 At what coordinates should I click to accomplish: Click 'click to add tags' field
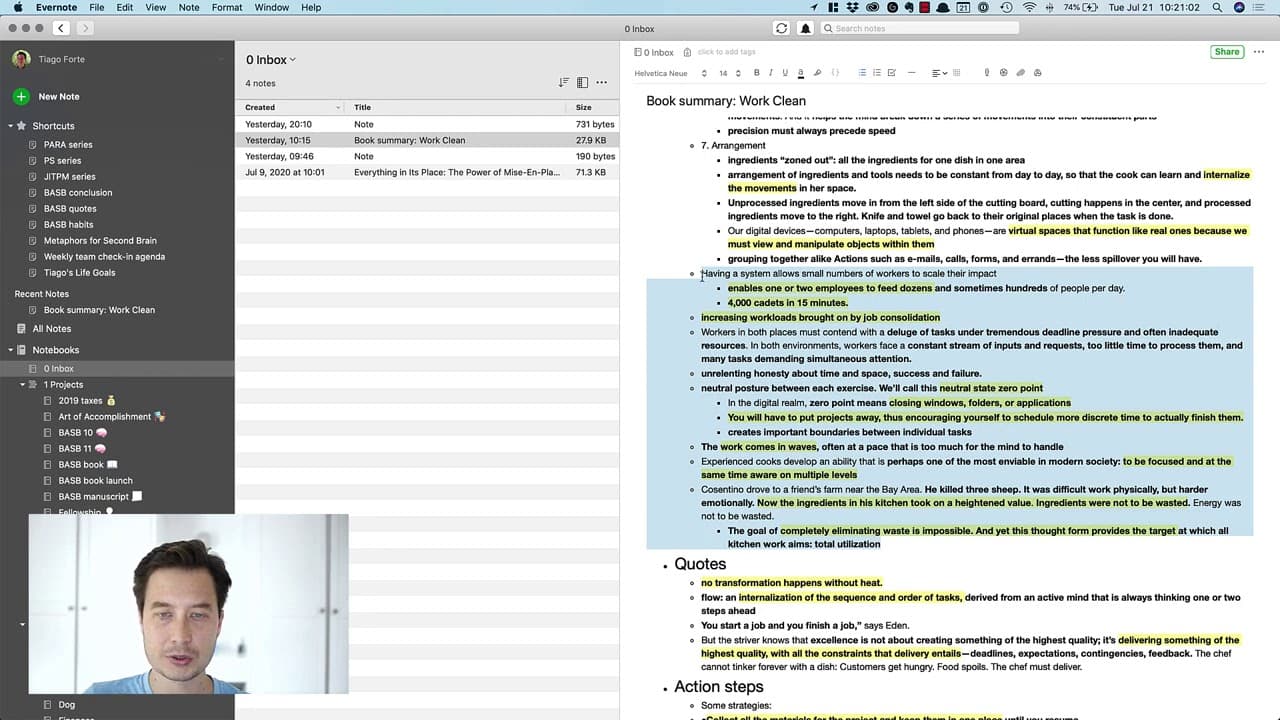point(726,52)
